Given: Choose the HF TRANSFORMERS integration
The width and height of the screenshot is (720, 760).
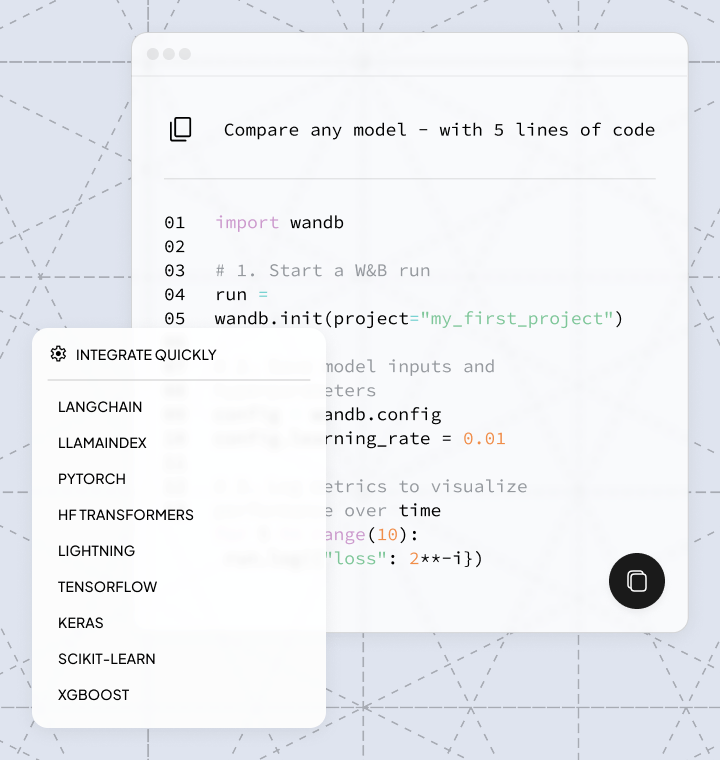Looking at the screenshot, I should tap(126, 515).
